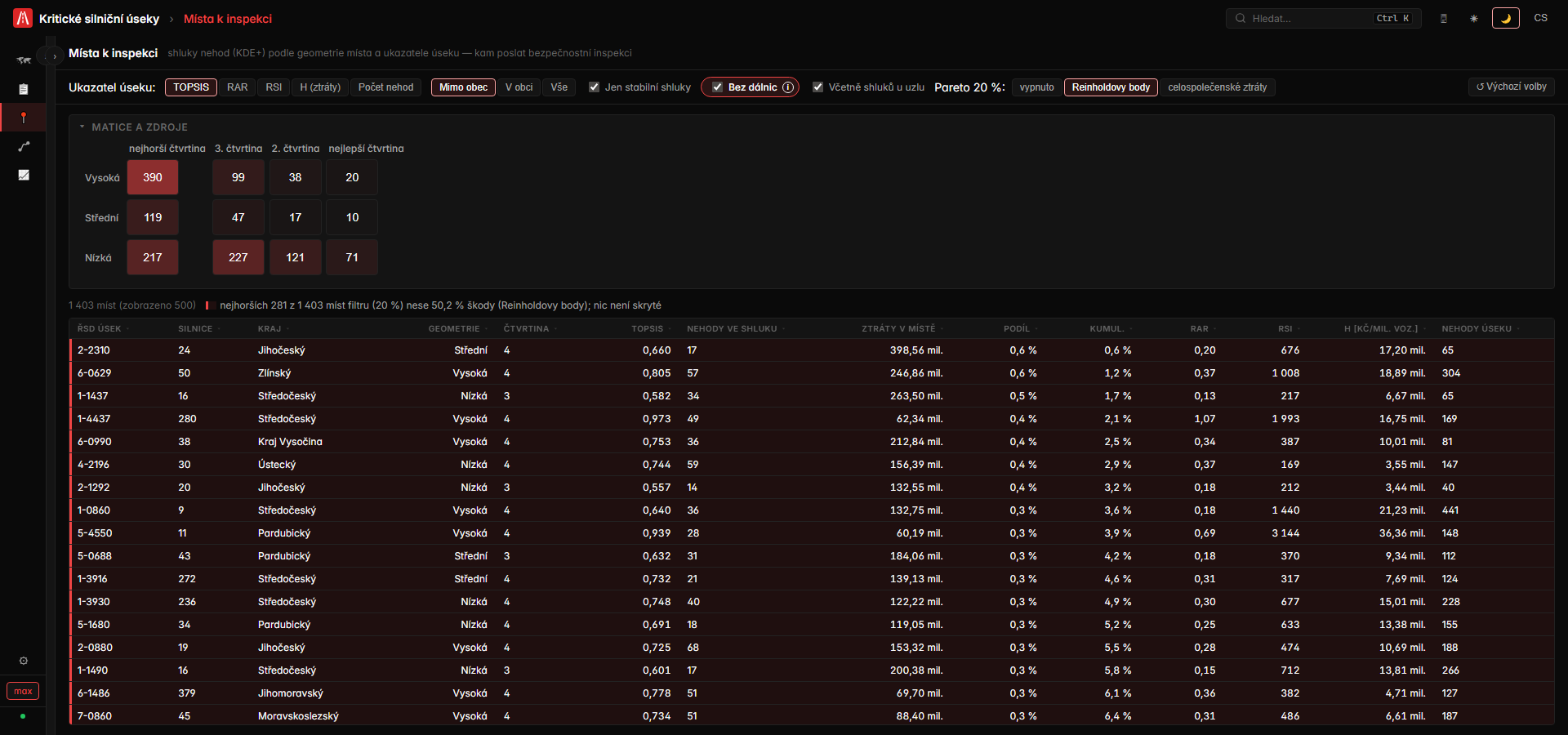
Task: Open table row 5-4550 Pardubický
Action: (x=812, y=533)
